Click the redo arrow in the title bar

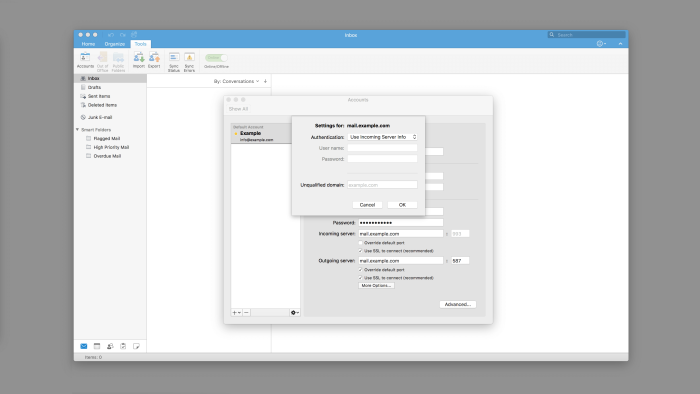pyautogui.click(x=122, y=35)
